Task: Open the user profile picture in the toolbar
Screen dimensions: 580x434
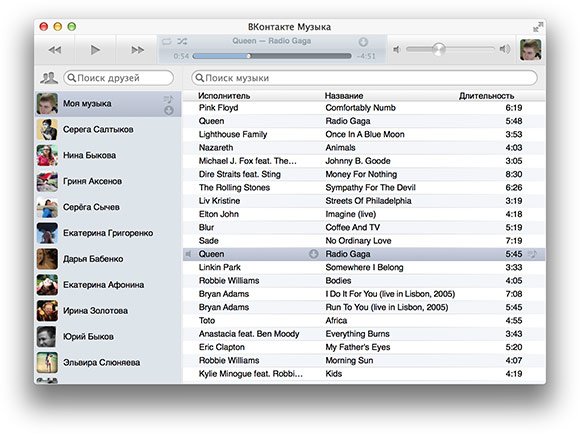Action: 530,50
